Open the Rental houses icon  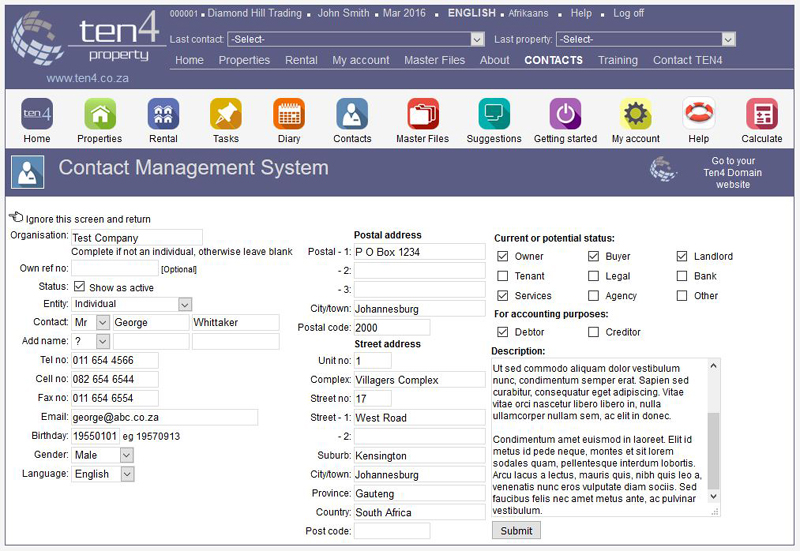click(x=163, y=114)
